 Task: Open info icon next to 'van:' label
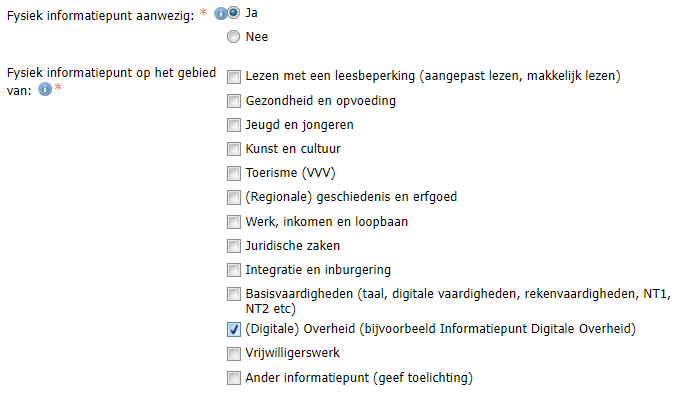pyautogui.click(x=45, y=89)
